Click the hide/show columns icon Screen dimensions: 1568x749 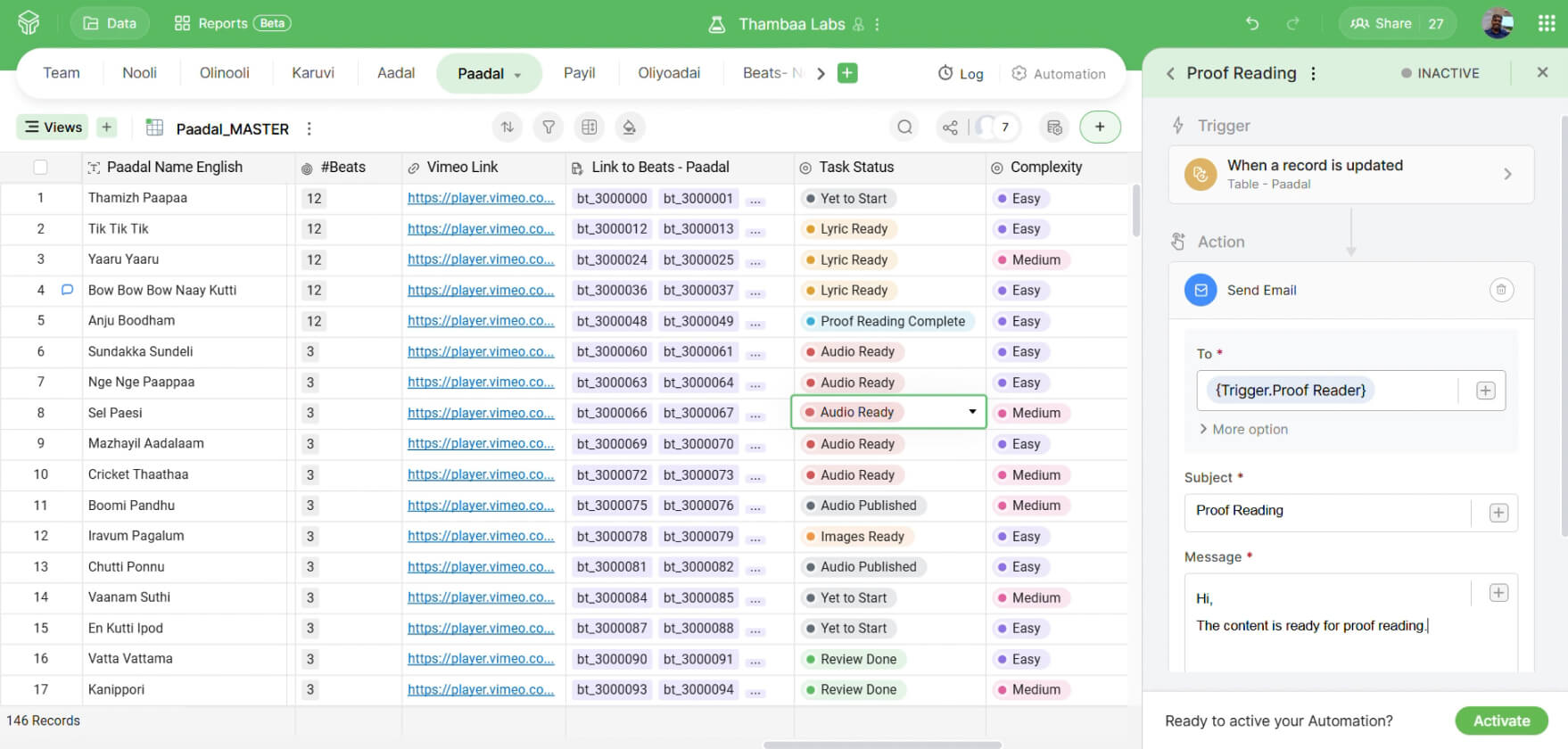click(589, 128)
